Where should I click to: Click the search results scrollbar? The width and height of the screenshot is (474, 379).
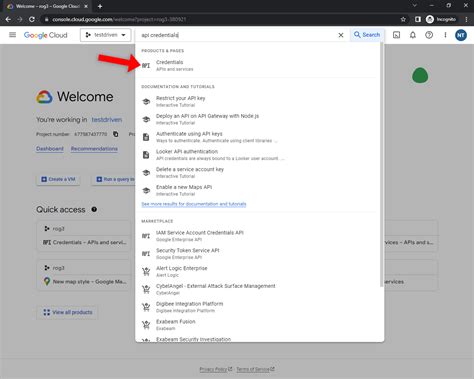click(x=381, y=163)
